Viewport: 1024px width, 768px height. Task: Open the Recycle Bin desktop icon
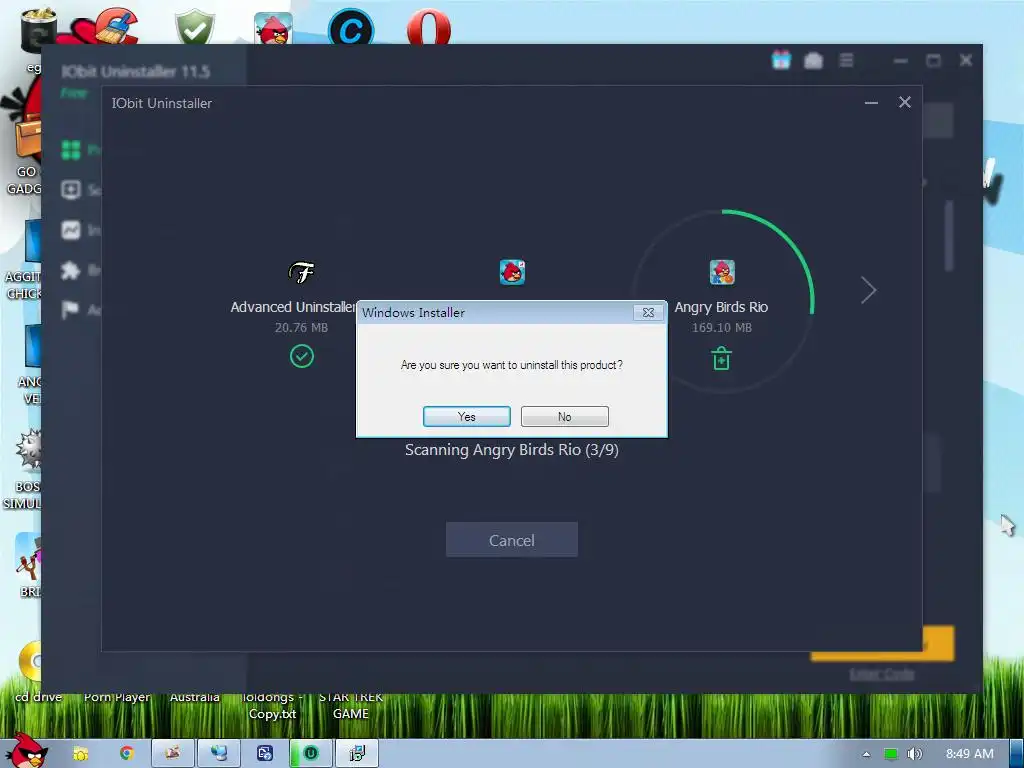pyautogui.click(x=38, y=29)
